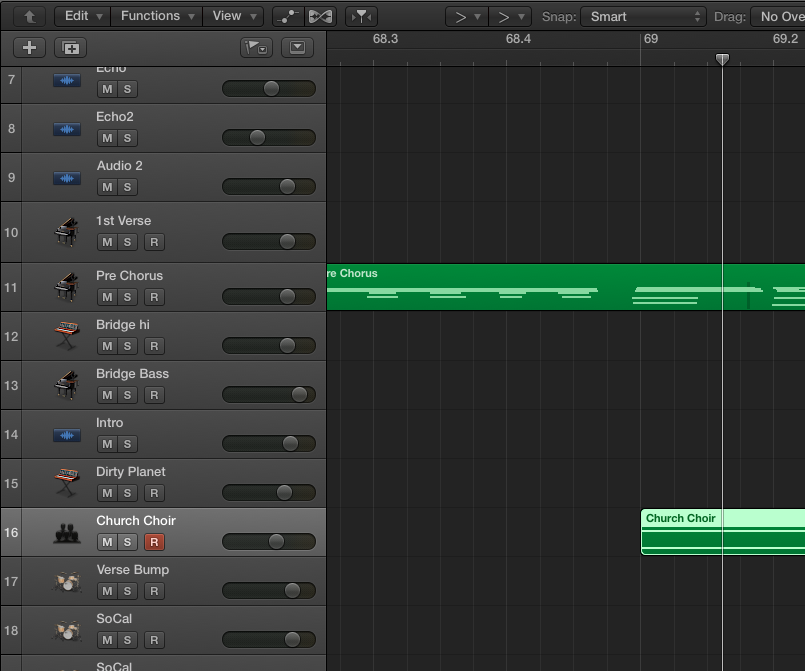The height and width of the screenshot is (671, 805).
Task: Record-enable the SoCal track 18
Action: 154,640
